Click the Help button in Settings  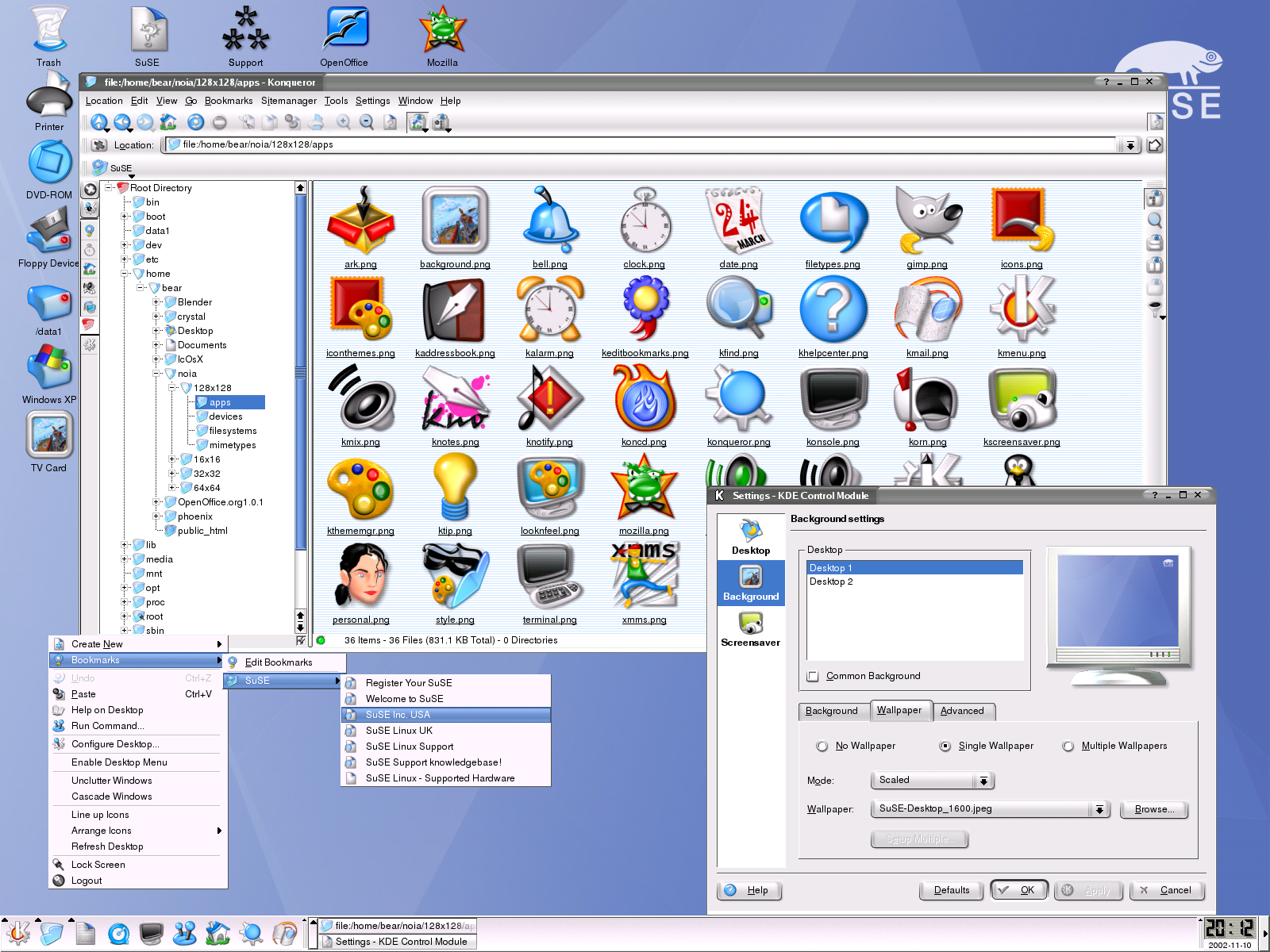749,890
